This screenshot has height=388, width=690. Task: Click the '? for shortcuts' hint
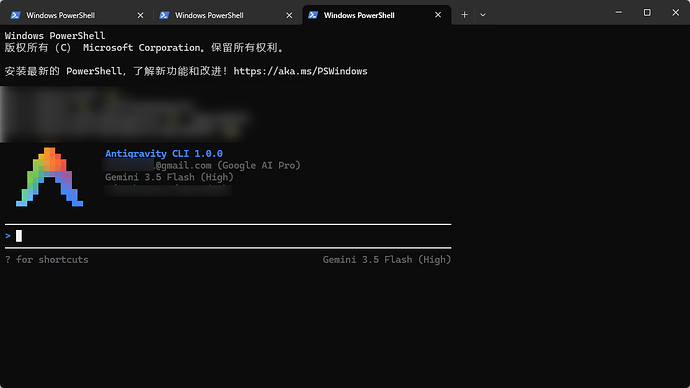(x=47, y=260)
